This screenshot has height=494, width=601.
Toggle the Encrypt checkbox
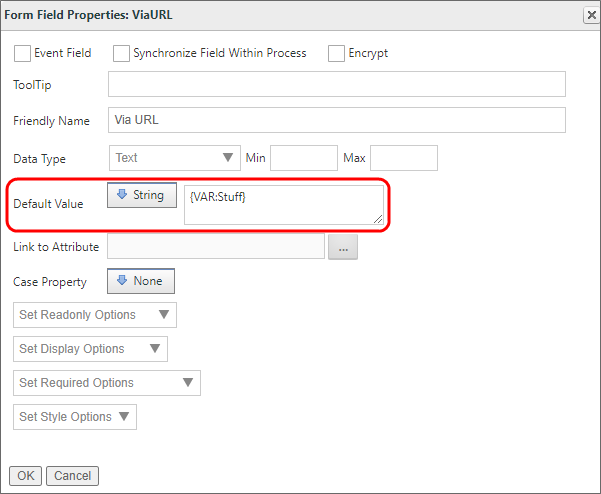tap(336, 53)
